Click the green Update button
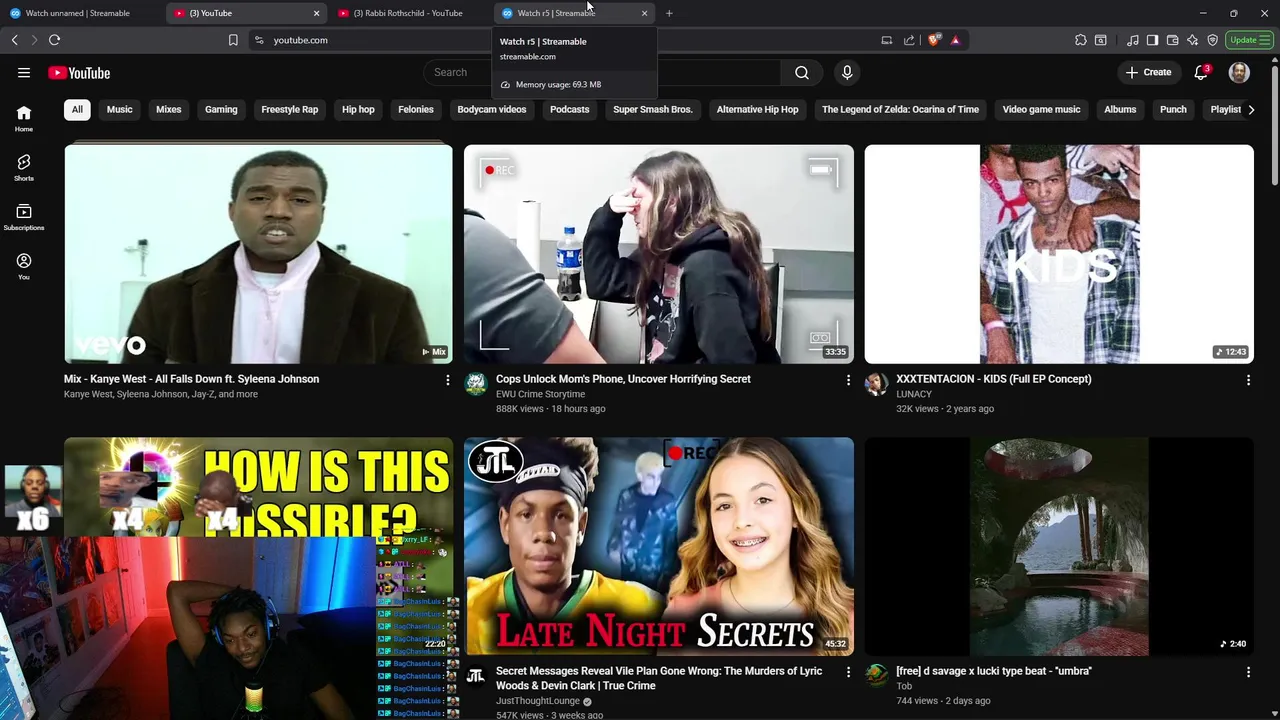This screenshot has width=1280, height=720. [x=1248, y=40]
